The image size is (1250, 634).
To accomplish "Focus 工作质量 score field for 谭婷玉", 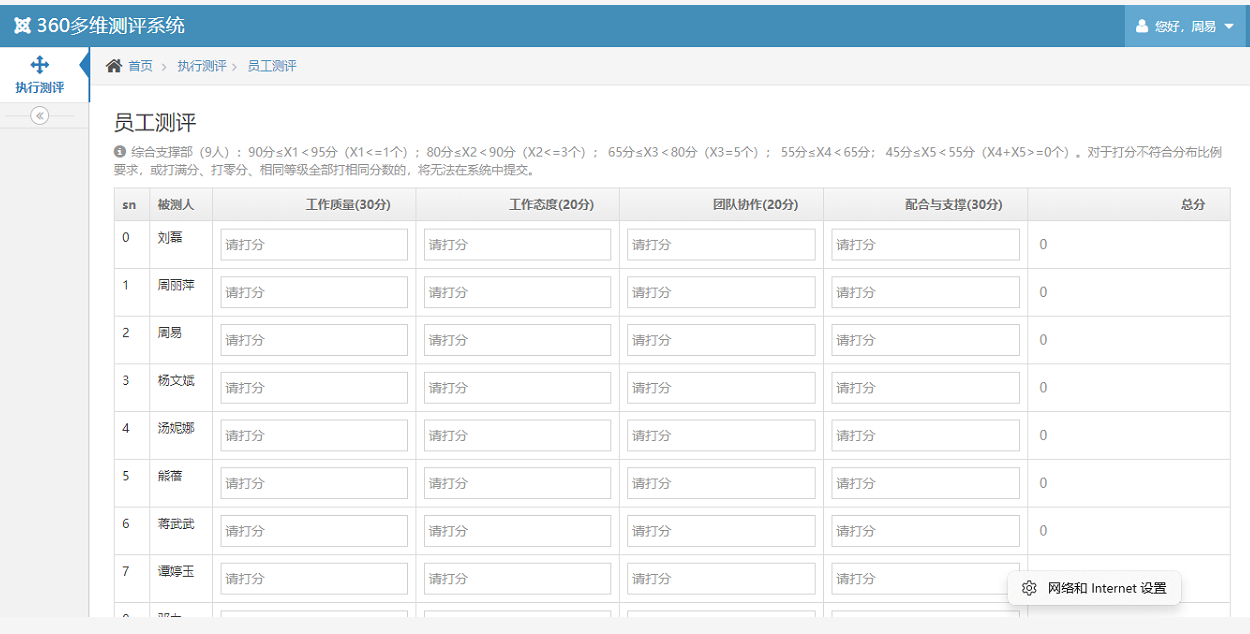I will click(x=314, y=578).
